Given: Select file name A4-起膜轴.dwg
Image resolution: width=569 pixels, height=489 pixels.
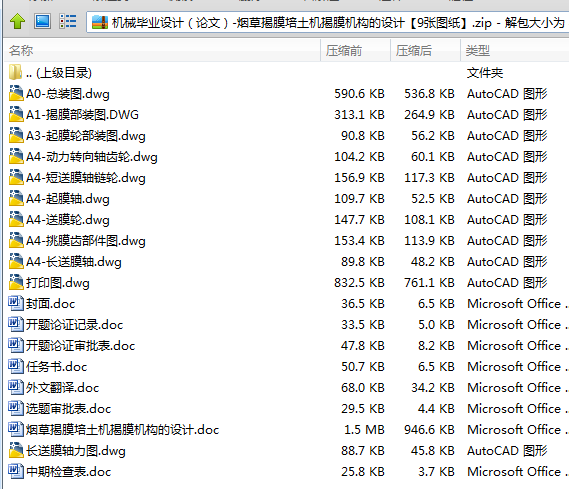Looking at the screenshot, I should (68, 199).
